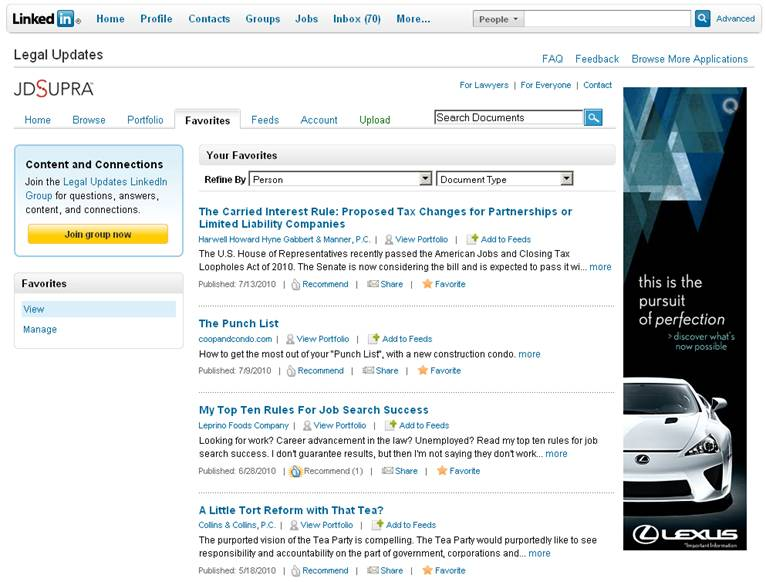Click Add to Feeds icon for Job Search article

(x=390, y=425)
